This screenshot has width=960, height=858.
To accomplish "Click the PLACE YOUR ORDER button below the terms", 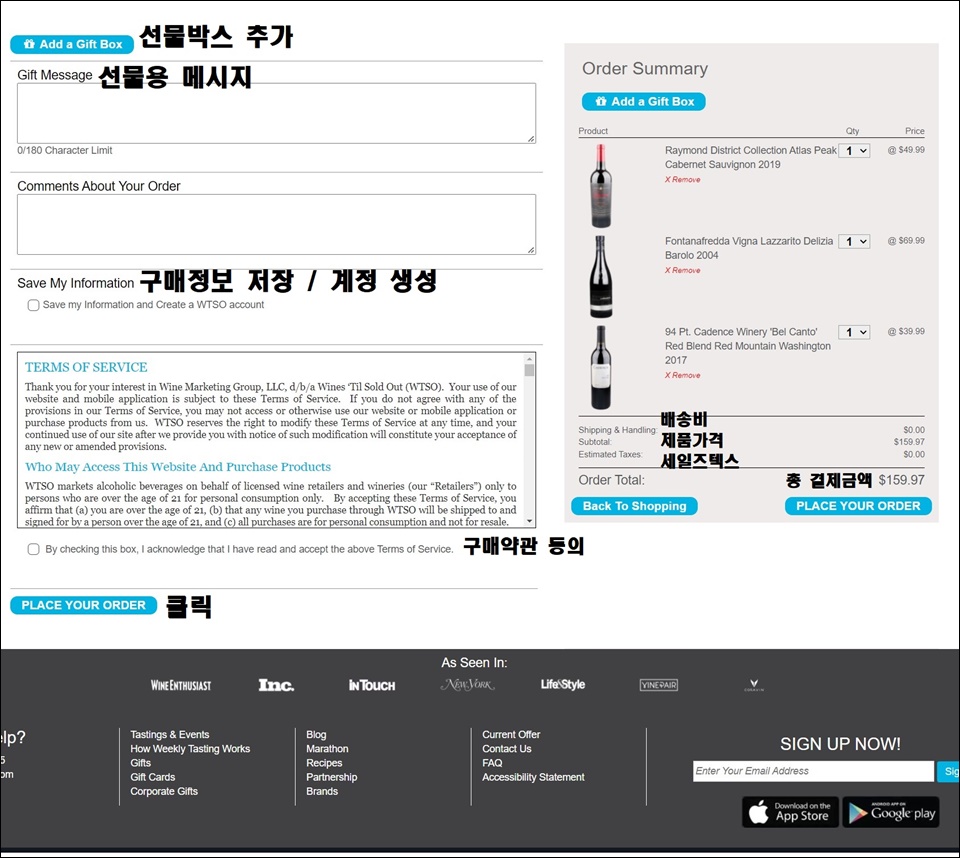I will click(x=83, y=605).
